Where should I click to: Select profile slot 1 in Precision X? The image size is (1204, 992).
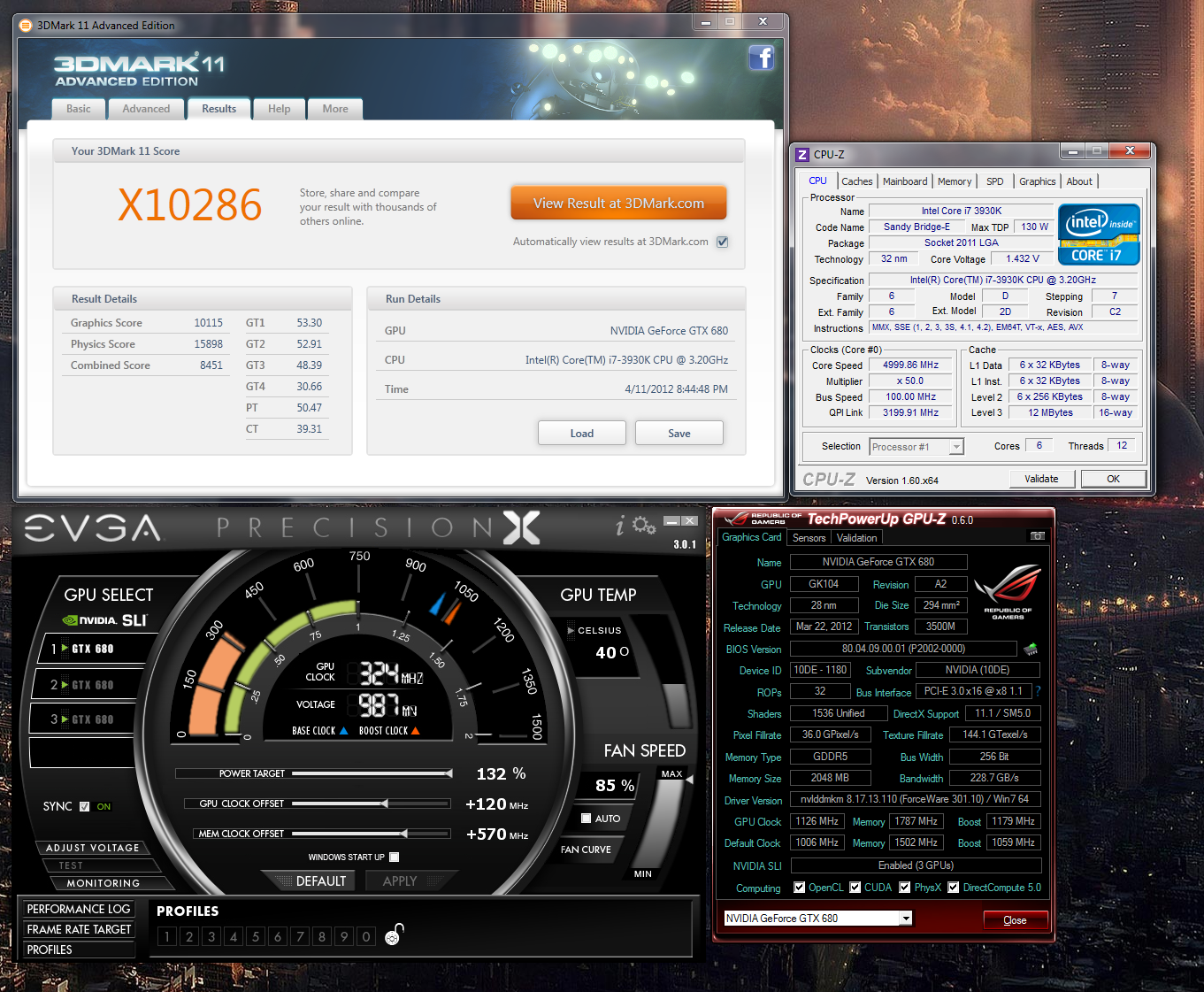click(x=167, y=936)
